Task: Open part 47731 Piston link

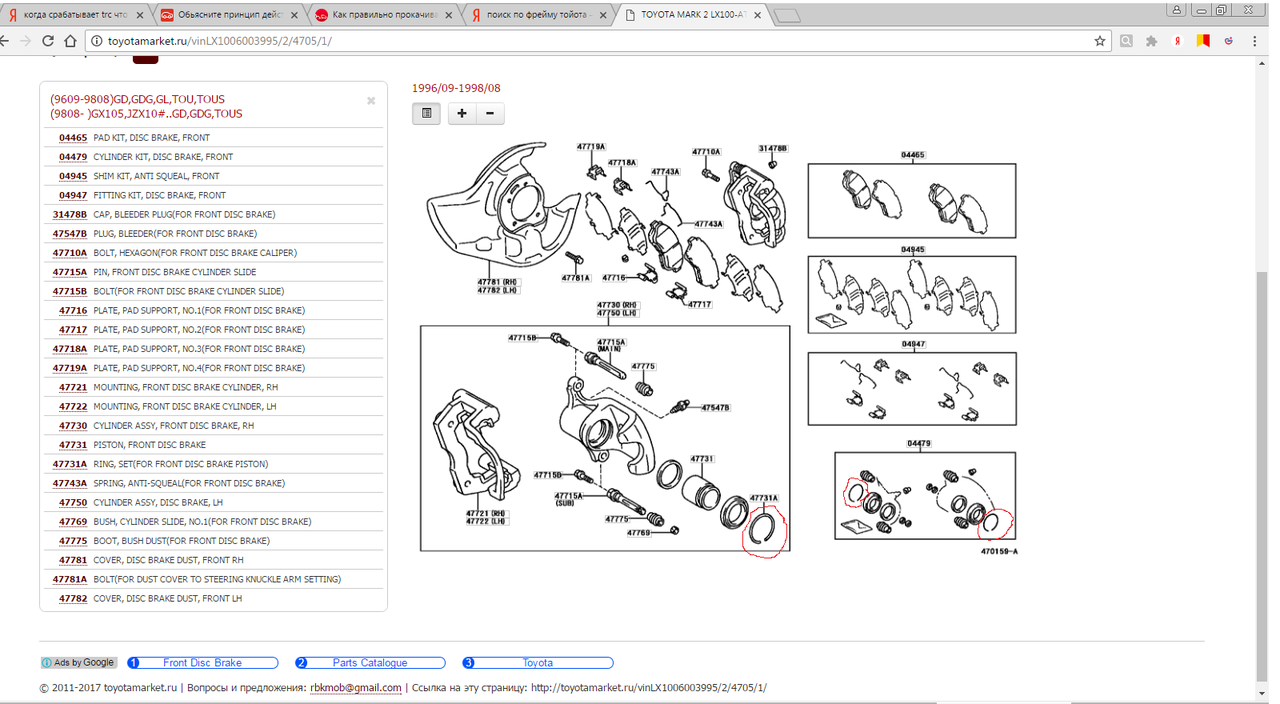Action: point(73,445)
